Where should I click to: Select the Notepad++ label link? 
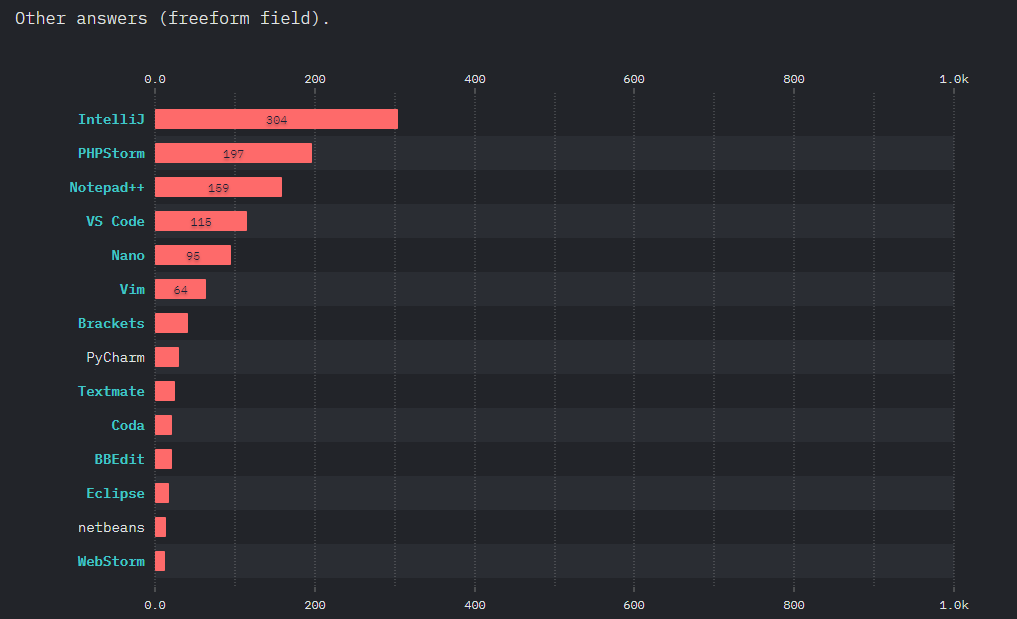[x=107, y=188]
